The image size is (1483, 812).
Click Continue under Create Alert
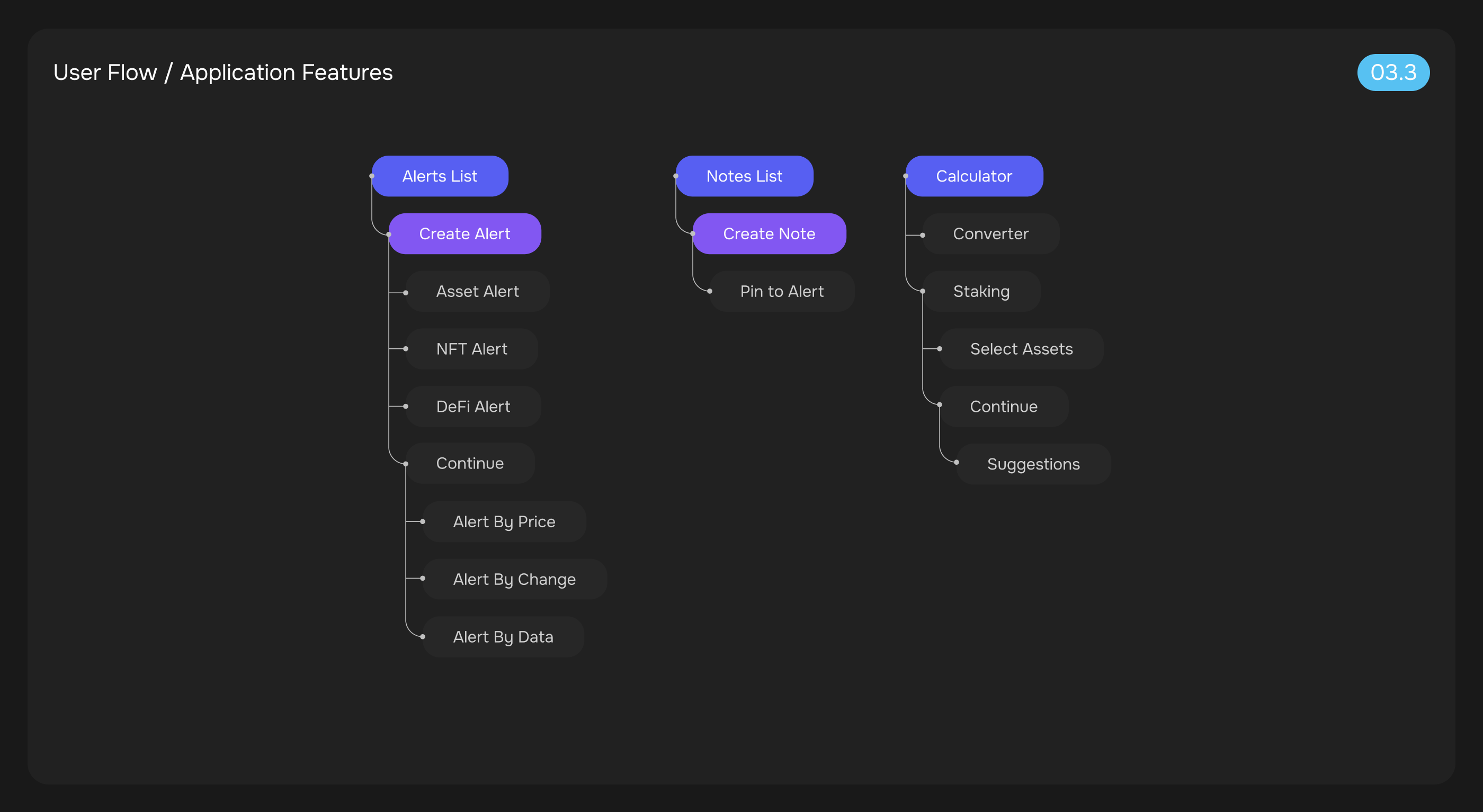(x=470, y=463)
